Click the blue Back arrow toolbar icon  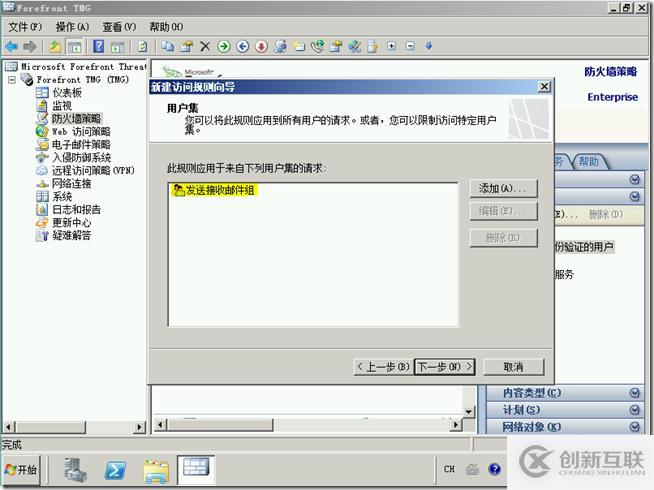[11, 46]
